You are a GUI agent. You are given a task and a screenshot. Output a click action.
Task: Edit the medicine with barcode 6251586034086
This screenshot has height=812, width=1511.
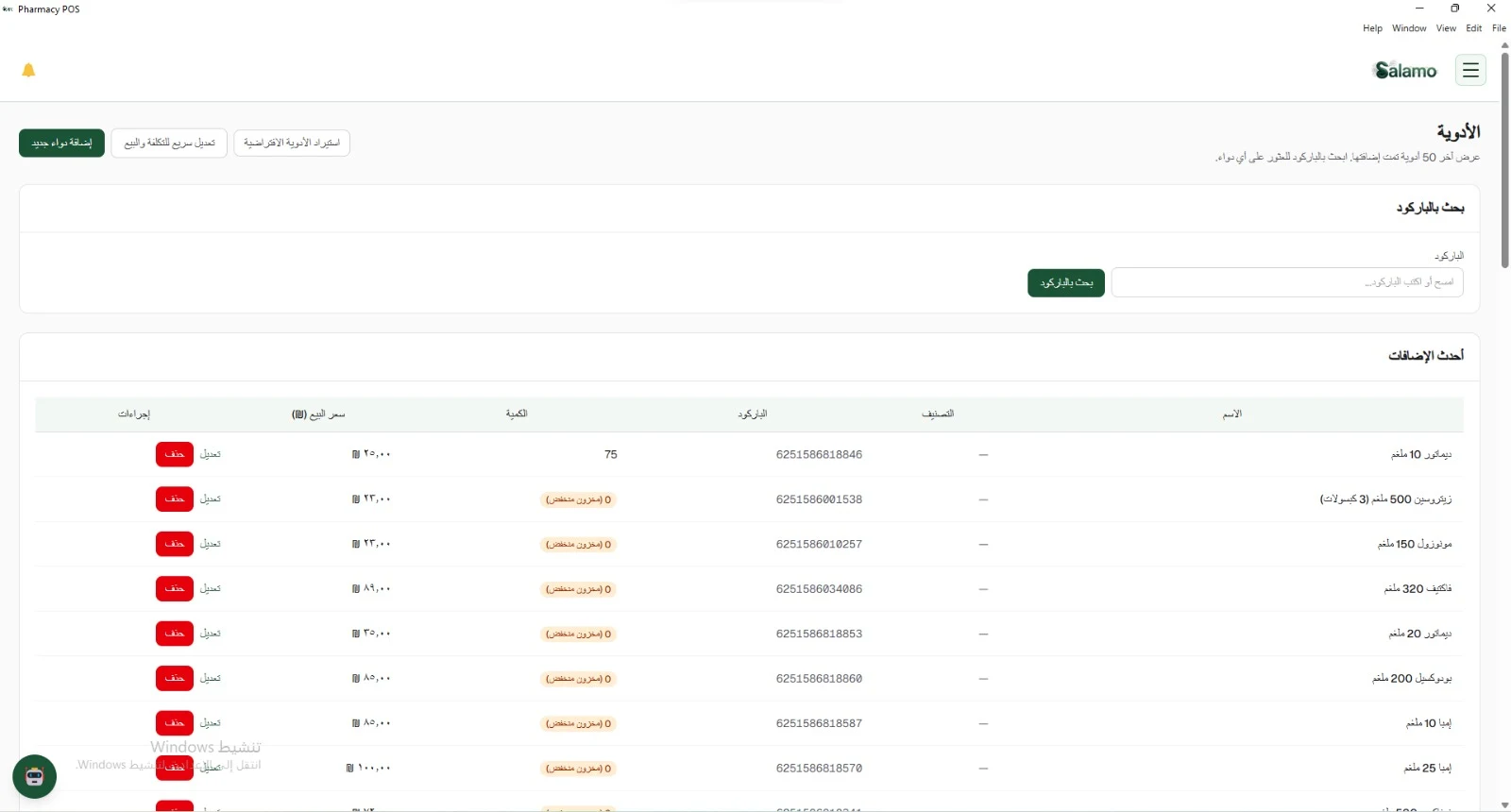[211, 588]
